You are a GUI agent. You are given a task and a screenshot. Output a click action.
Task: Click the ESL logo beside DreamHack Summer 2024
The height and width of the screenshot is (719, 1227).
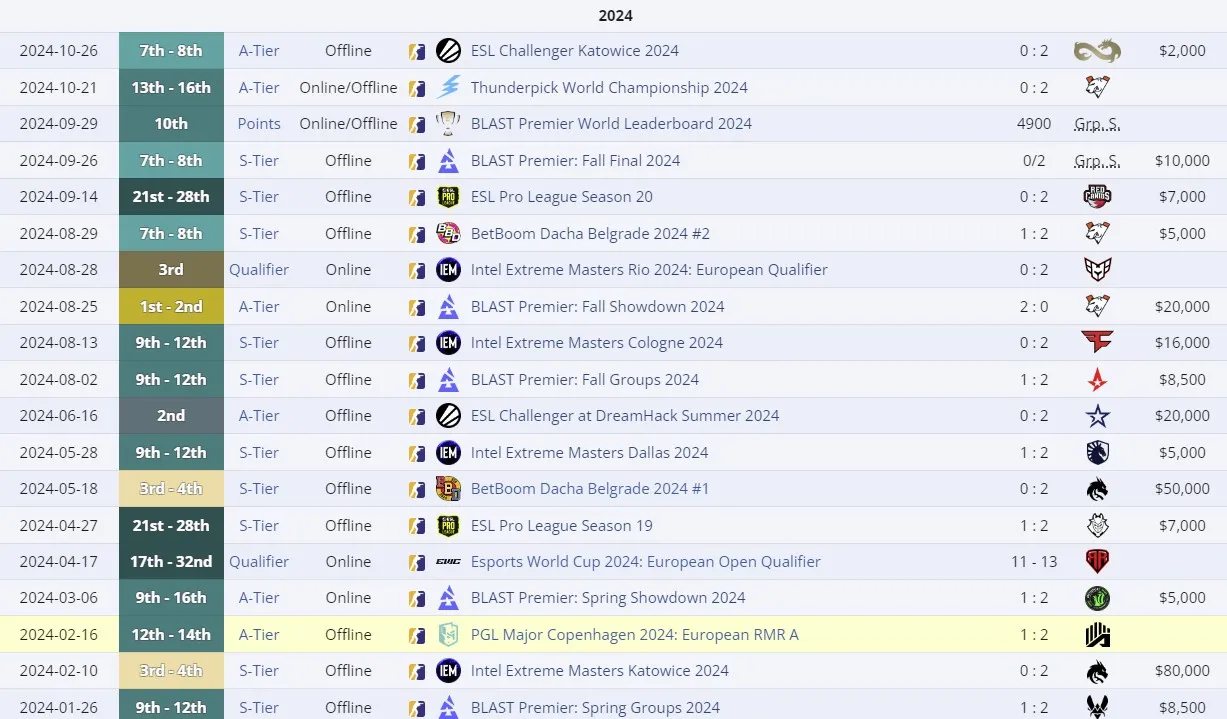(449, 416)
